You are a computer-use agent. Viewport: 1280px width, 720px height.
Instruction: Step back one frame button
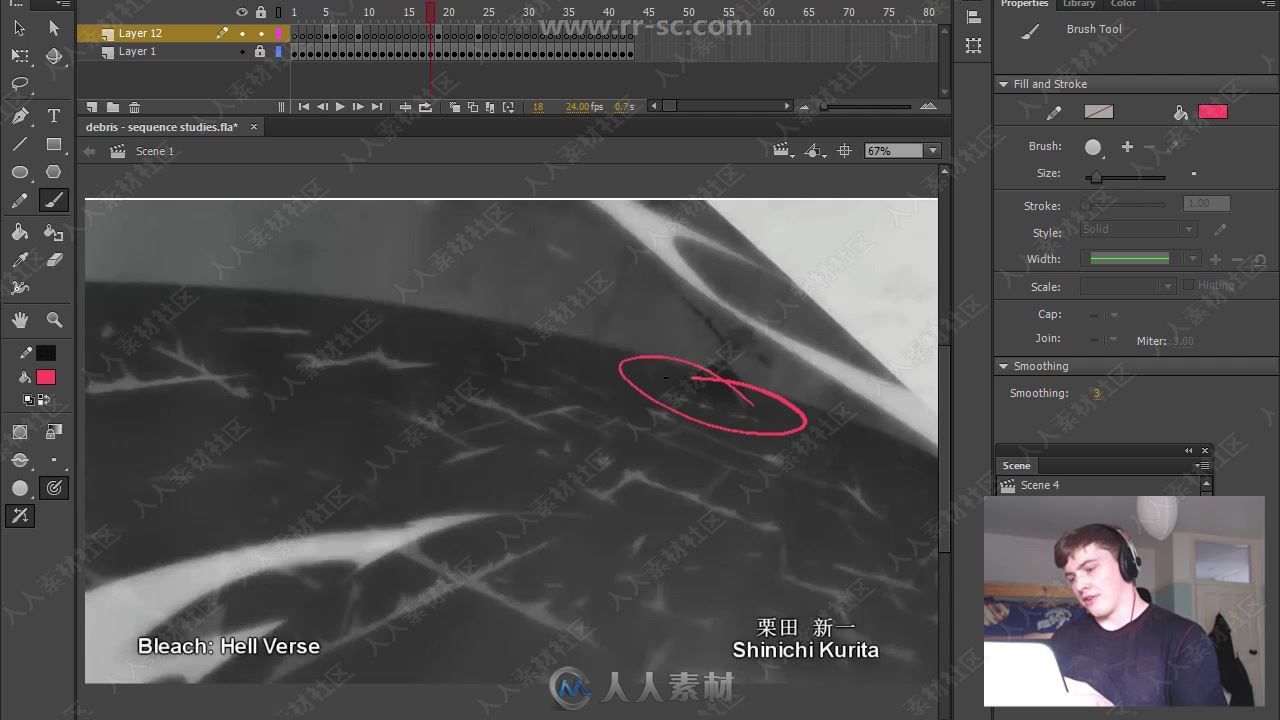[322, 107]
